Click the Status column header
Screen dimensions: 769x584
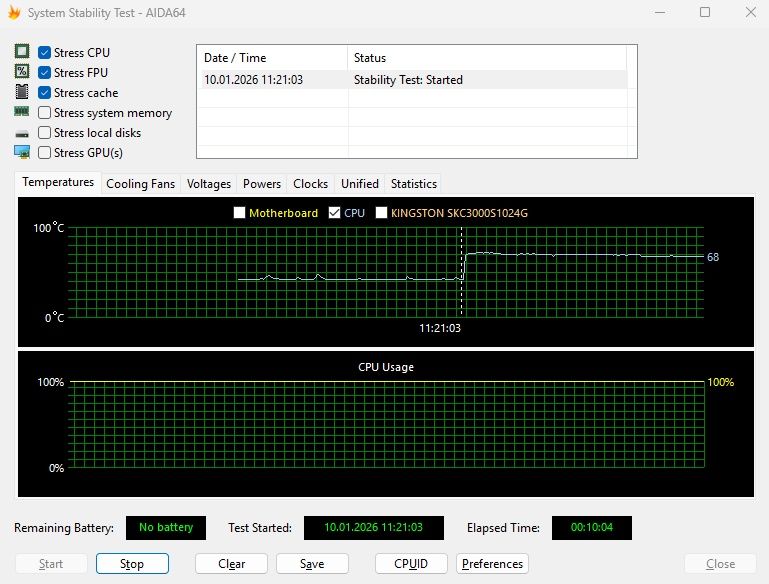point(487,58)
